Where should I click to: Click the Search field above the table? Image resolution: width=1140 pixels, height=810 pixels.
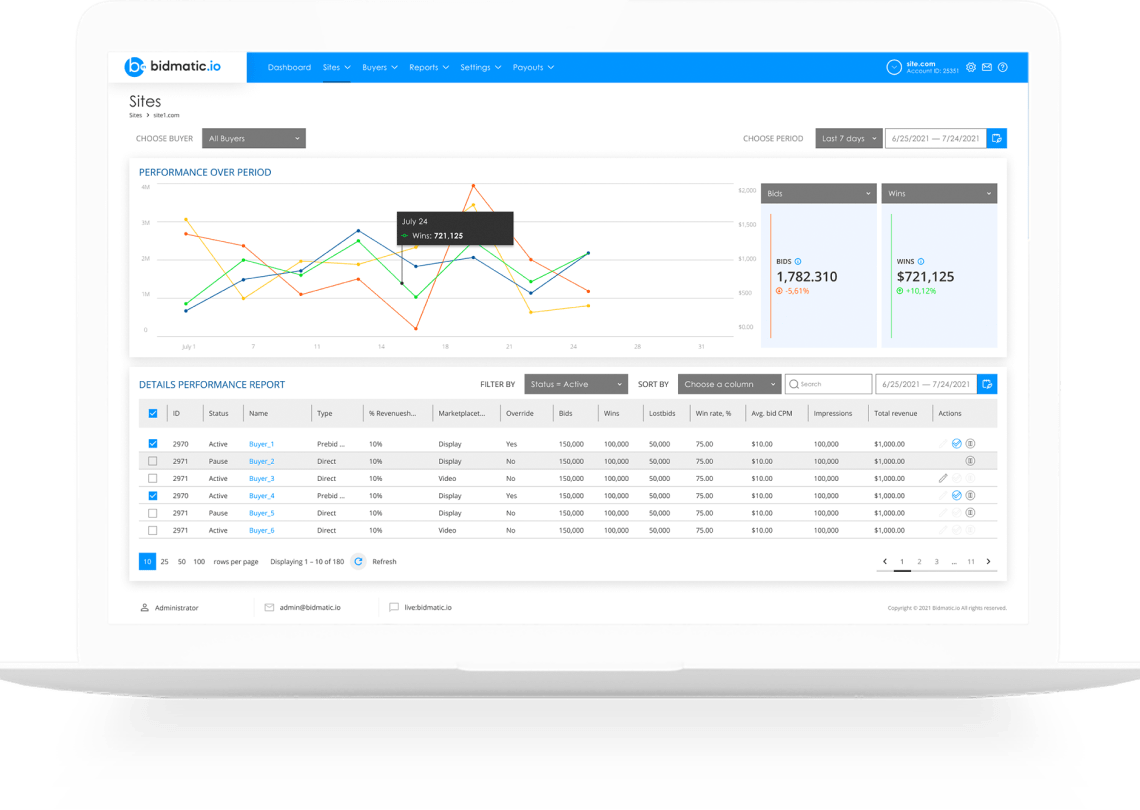tap(828, 384)
